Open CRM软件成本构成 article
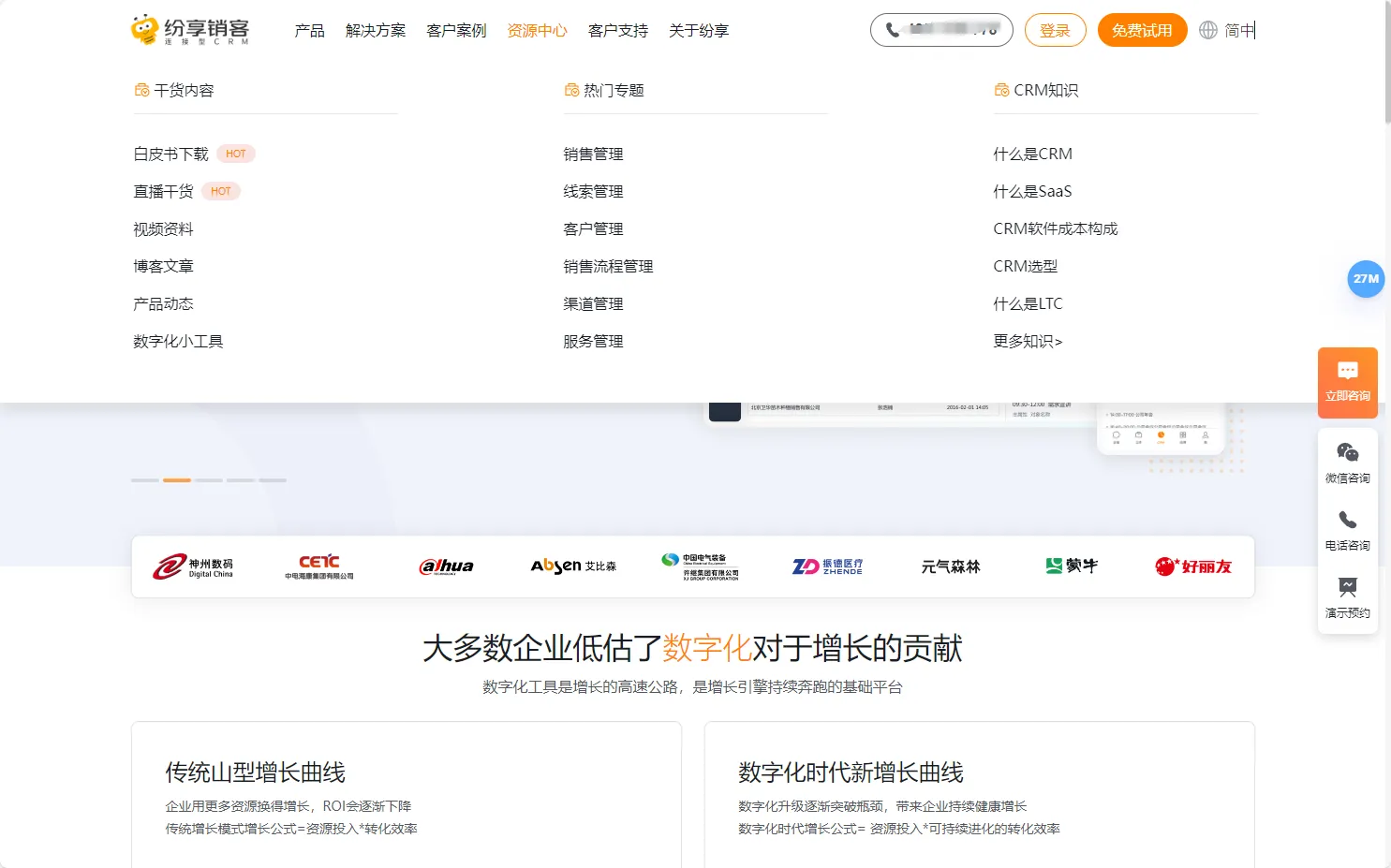 tap(1056, 228)
